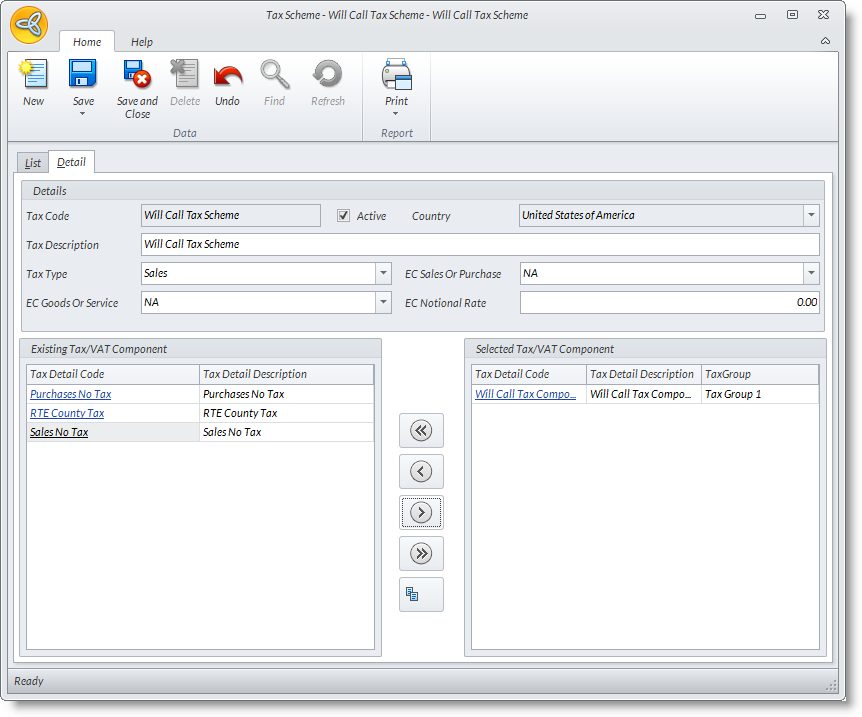
Task: Toggle the Active checkbox
Action: (x=344, y=216)
